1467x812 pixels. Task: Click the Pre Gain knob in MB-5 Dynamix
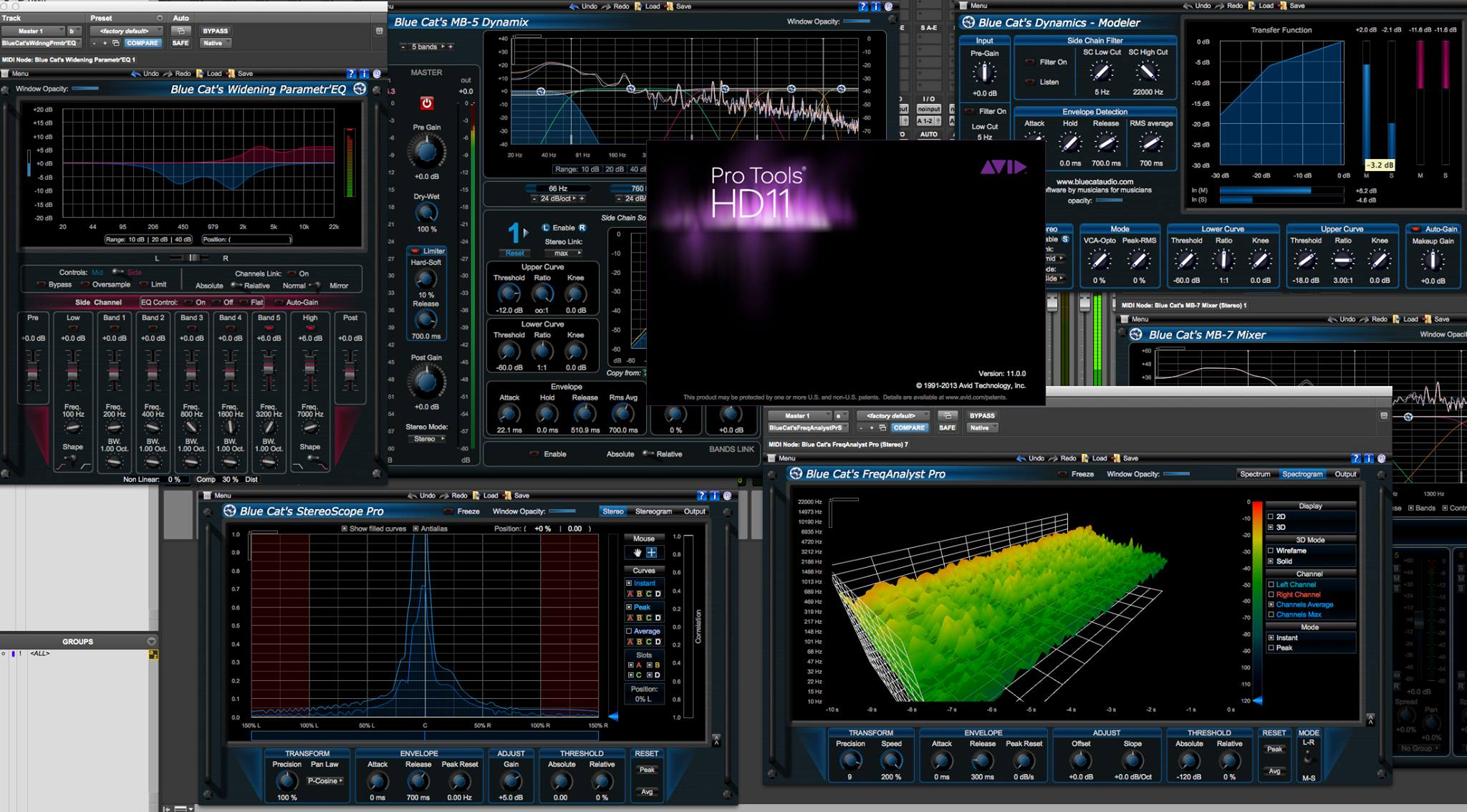click(426, 152)
